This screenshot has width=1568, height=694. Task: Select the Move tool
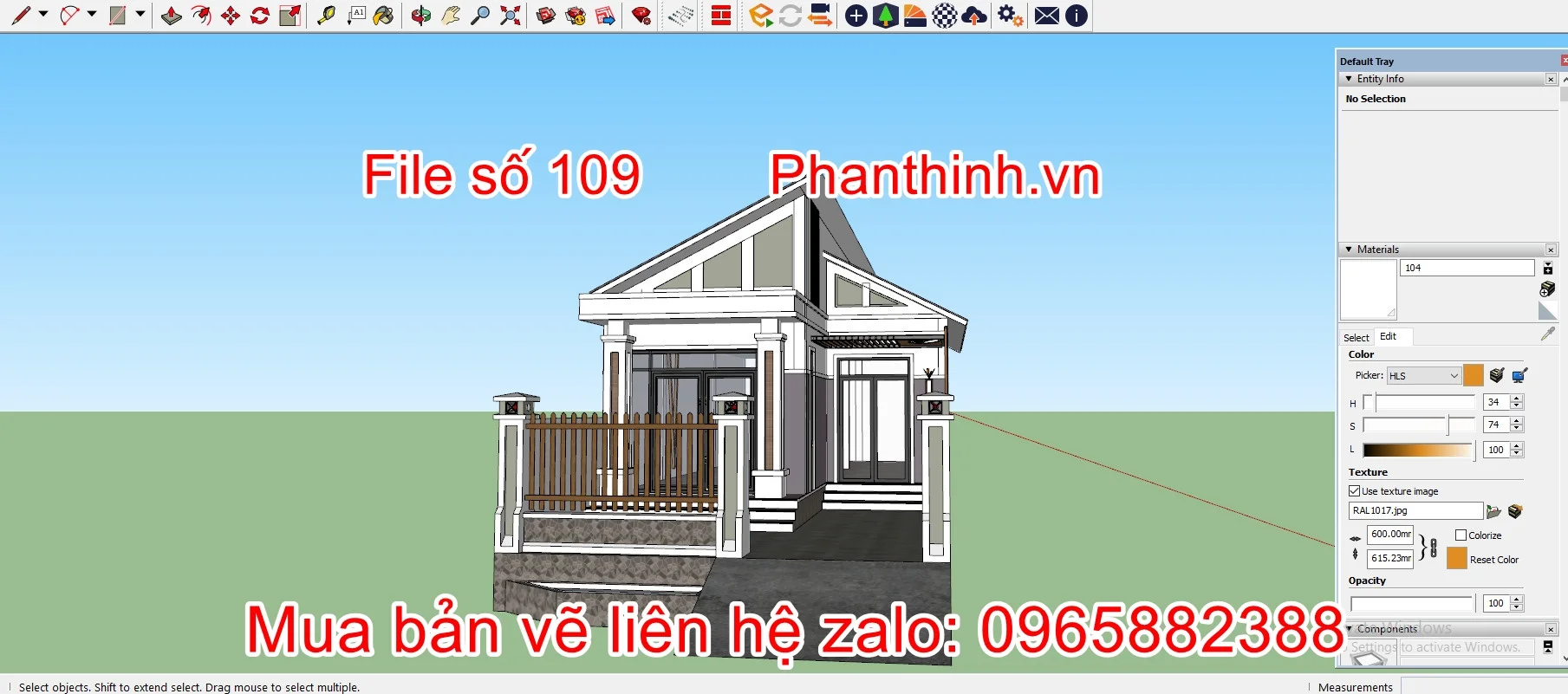click(231, 15)
